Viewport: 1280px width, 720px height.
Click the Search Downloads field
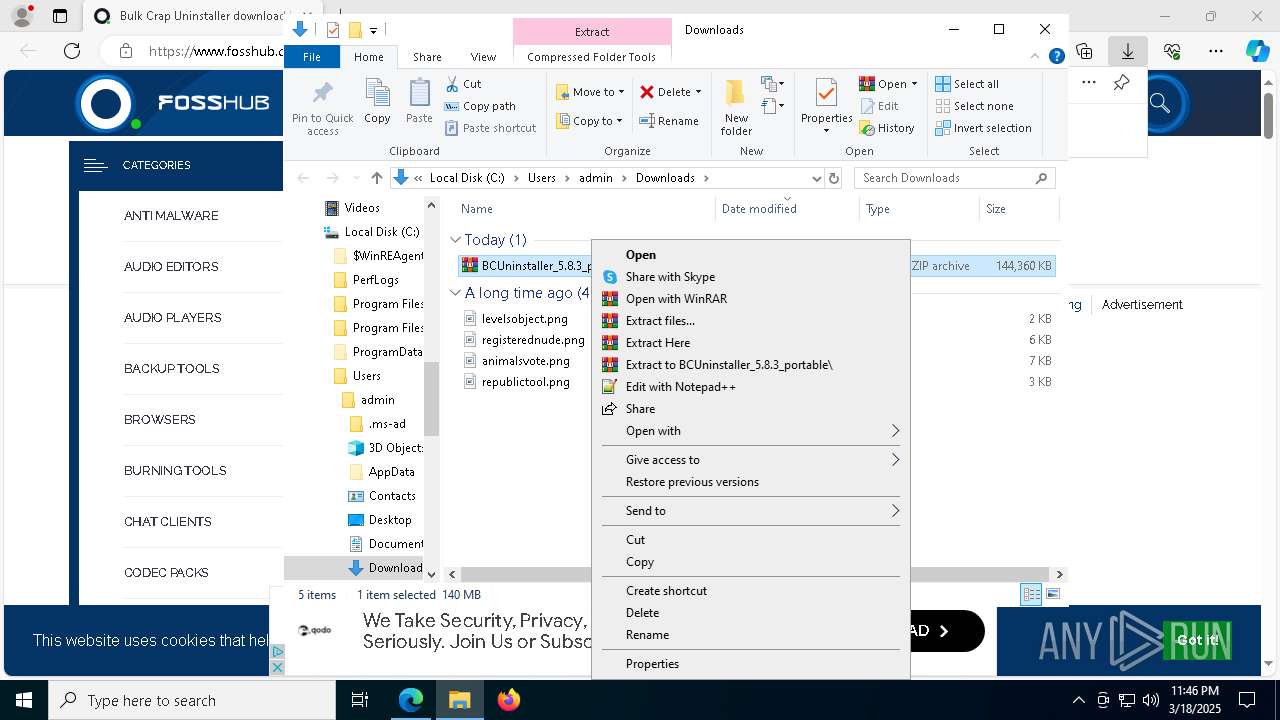point(956,178)
